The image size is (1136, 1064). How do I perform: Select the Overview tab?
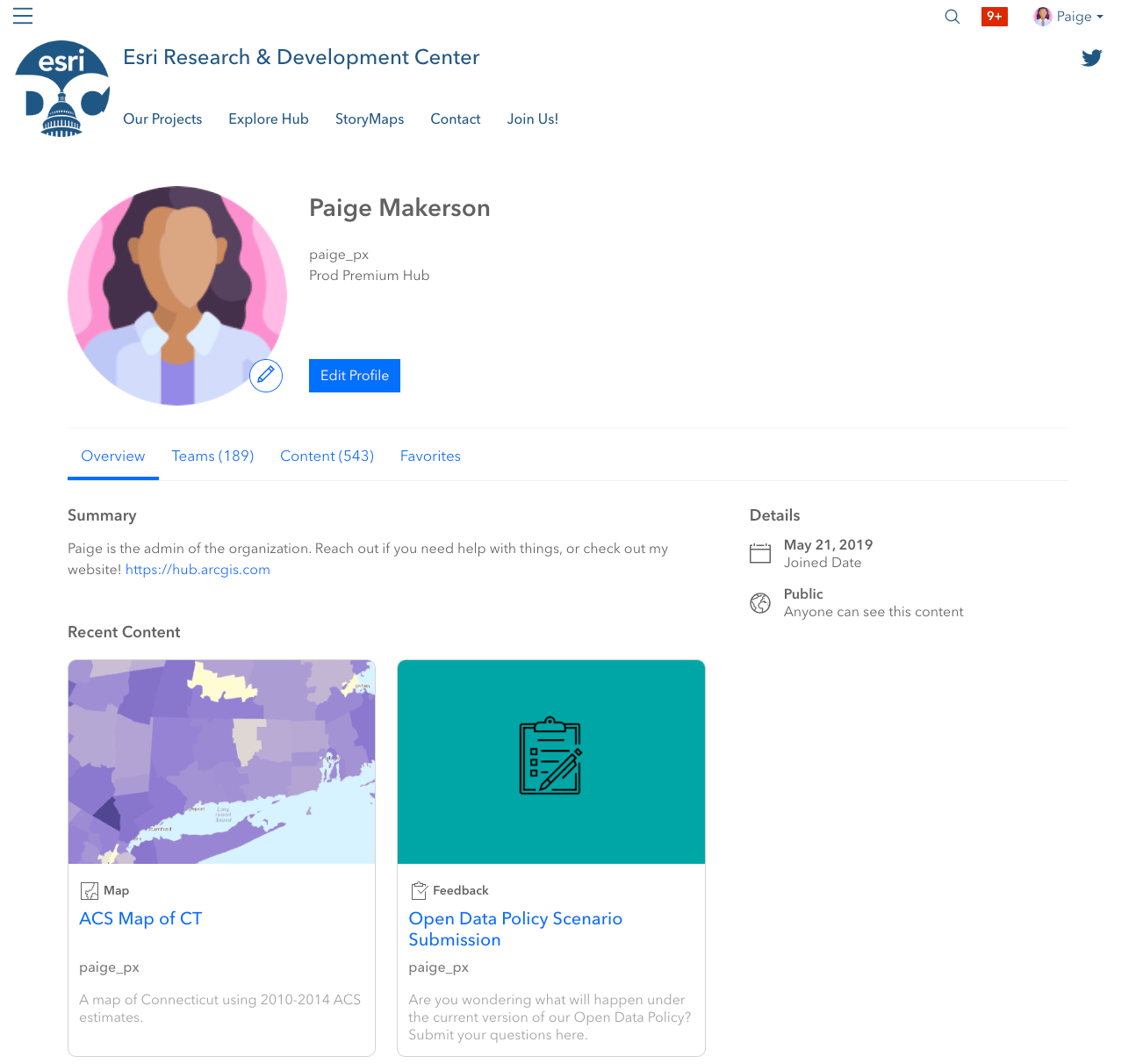(113, 457)
